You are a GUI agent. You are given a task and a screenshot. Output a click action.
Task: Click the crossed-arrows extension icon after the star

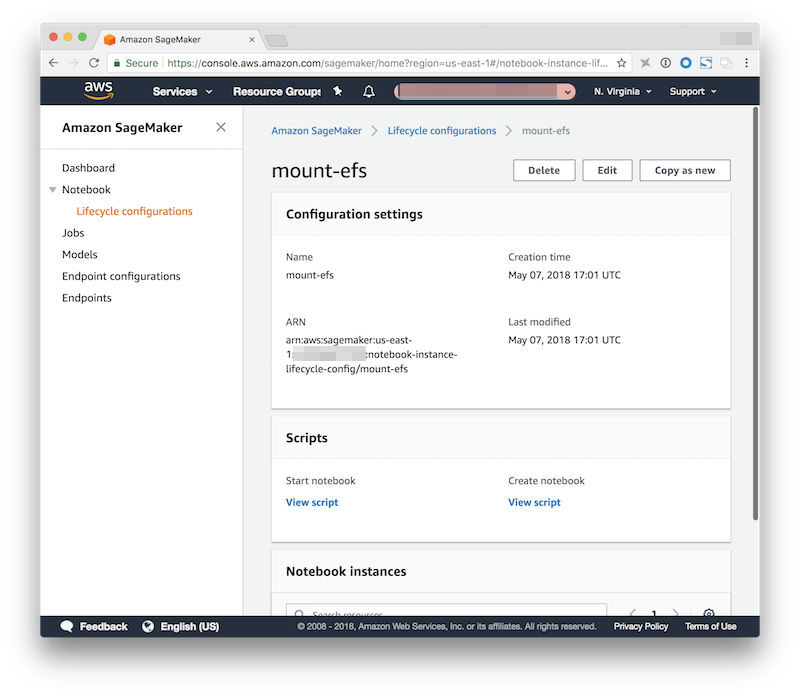(645, 63)
